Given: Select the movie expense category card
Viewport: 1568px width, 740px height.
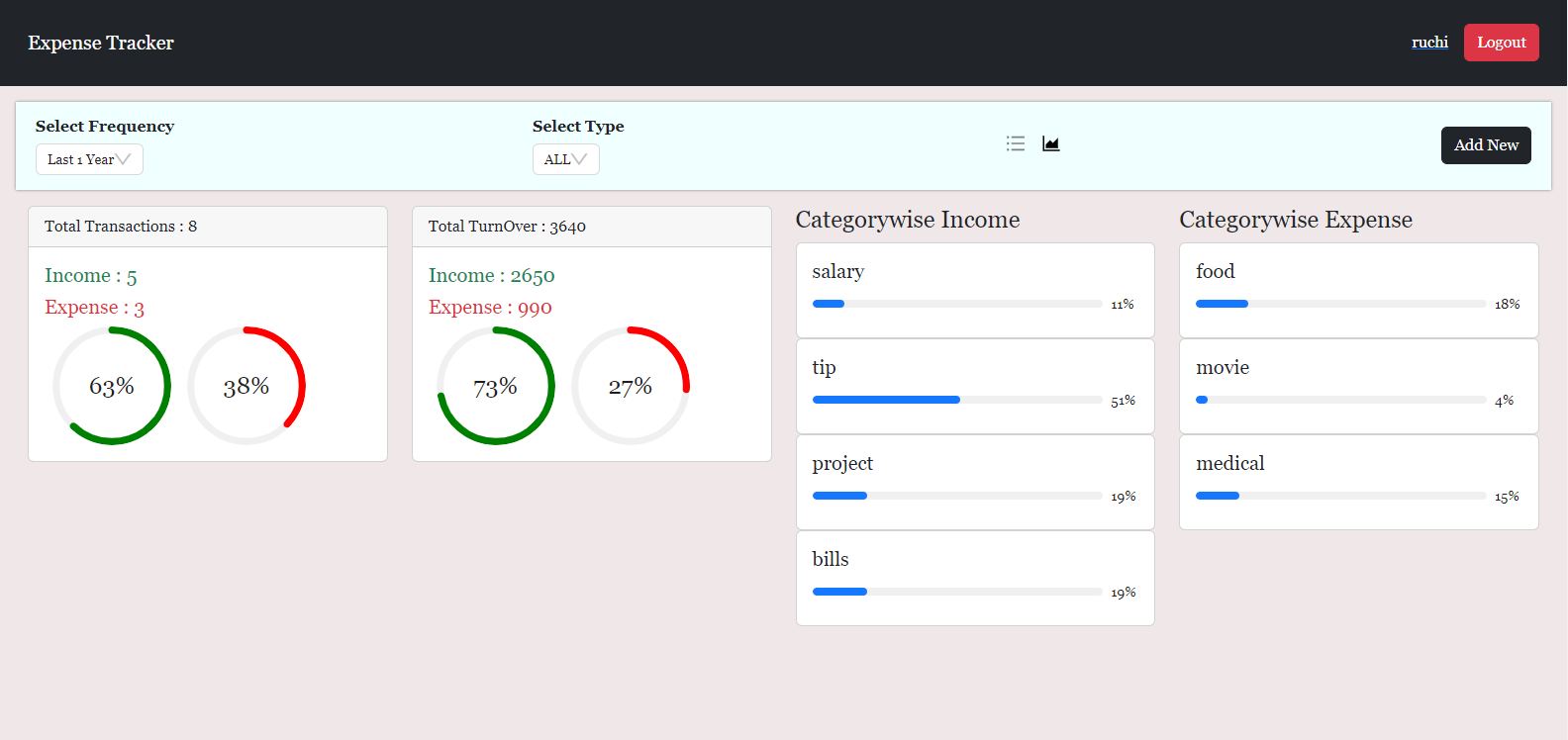Looking at the screenshot, I should [x=1358, y=385].
